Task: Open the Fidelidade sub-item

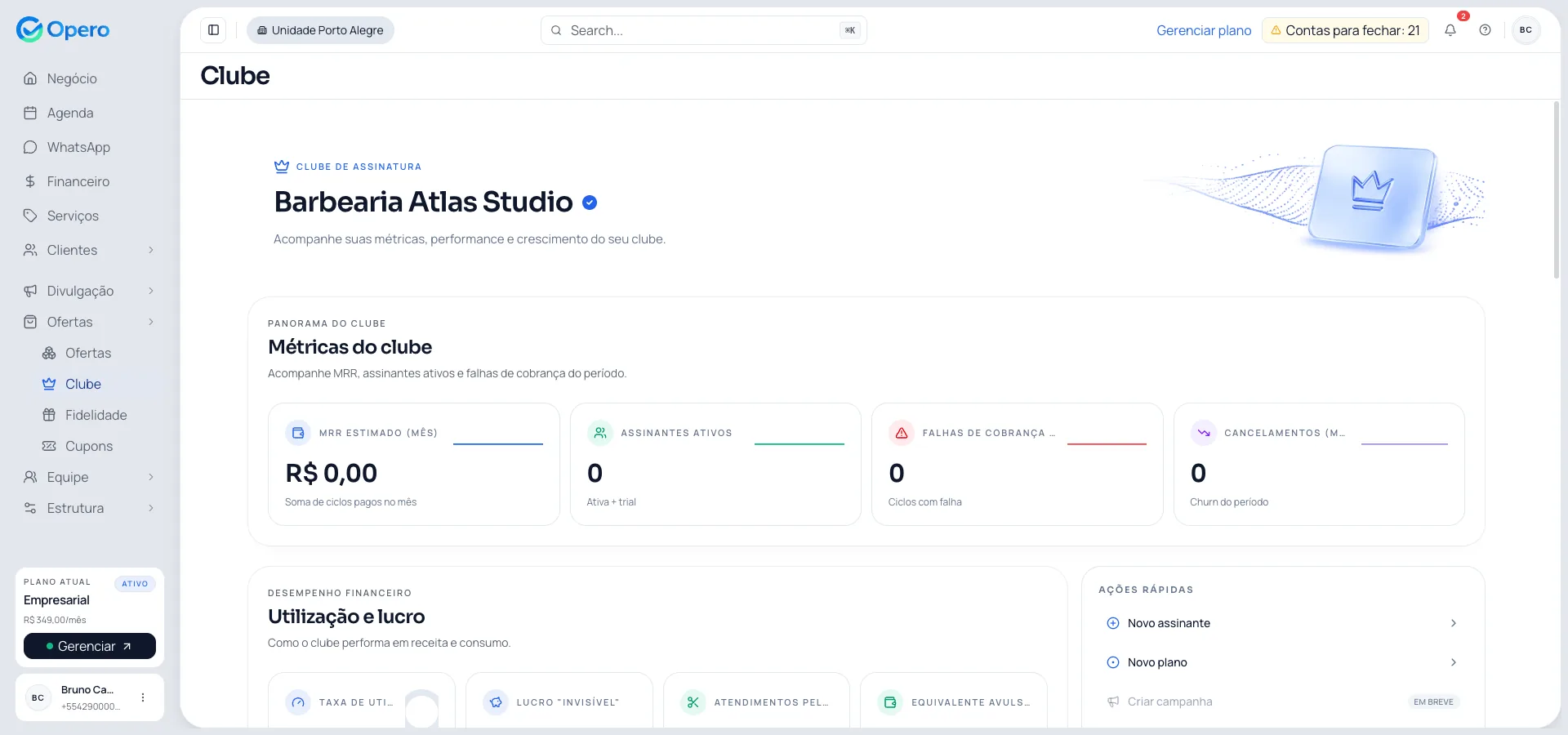Action: 98,415
